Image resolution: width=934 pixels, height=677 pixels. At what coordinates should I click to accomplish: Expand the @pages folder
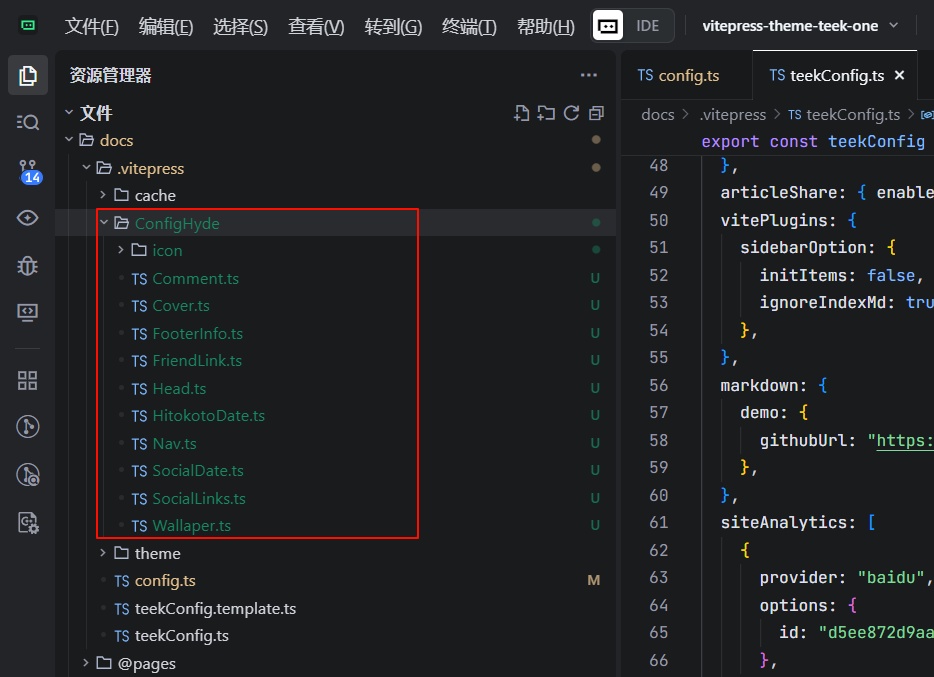[x=146, y=663]
